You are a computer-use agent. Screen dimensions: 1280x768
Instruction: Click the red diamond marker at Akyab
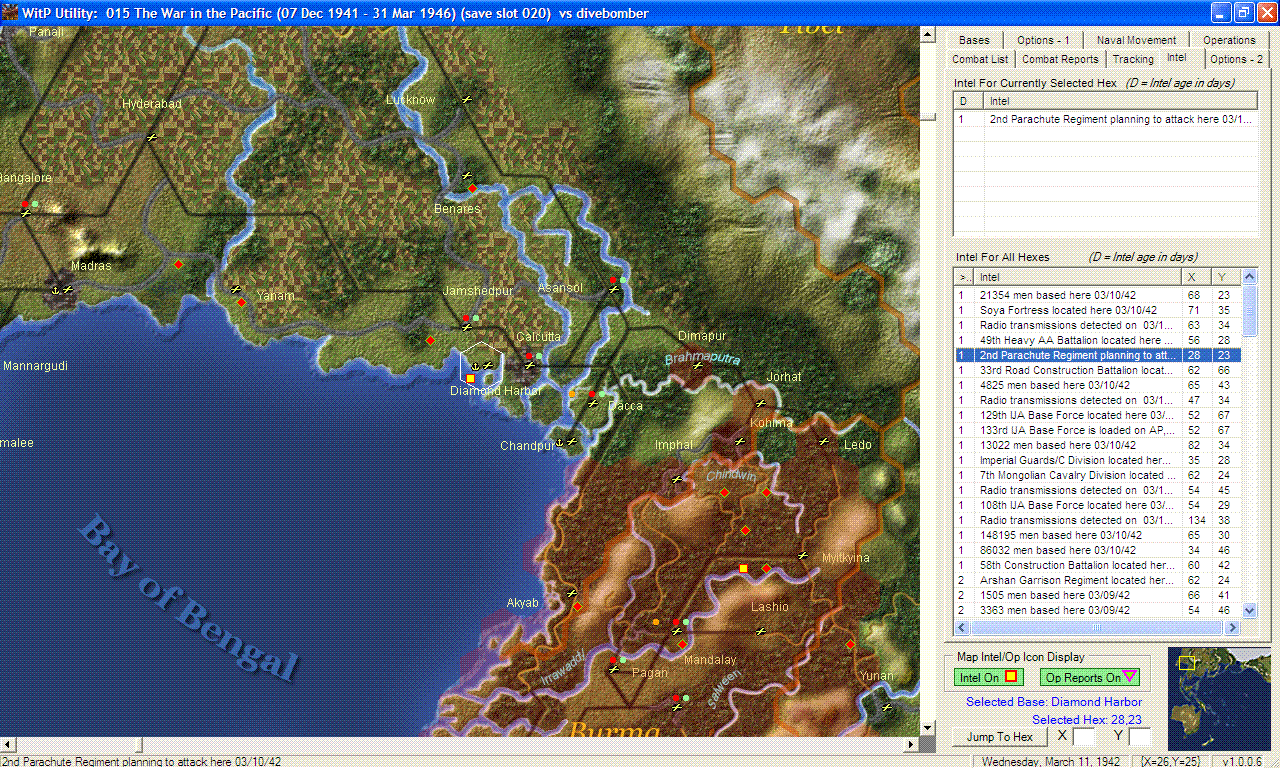tap(577, 605)
